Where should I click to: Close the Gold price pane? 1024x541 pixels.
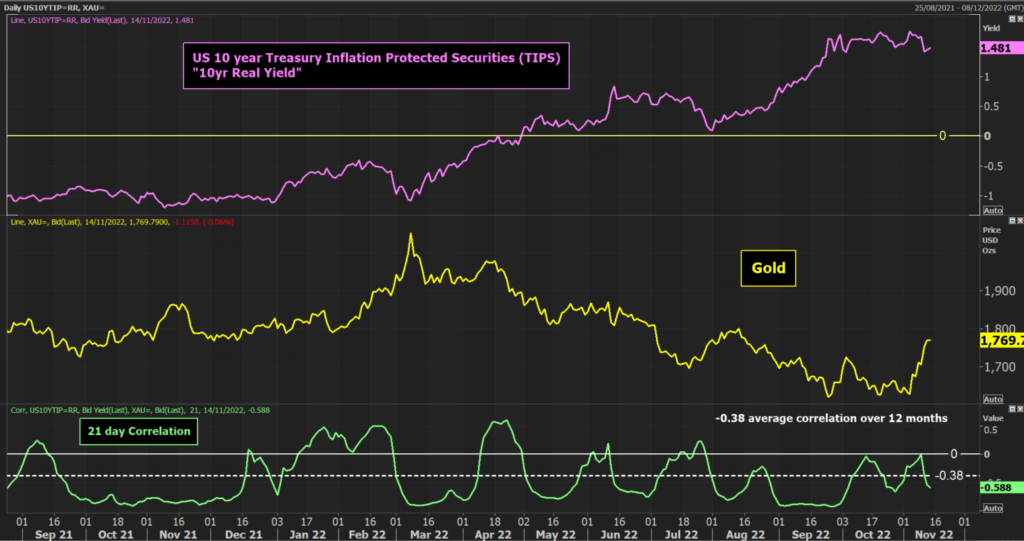coord(1019,221)
